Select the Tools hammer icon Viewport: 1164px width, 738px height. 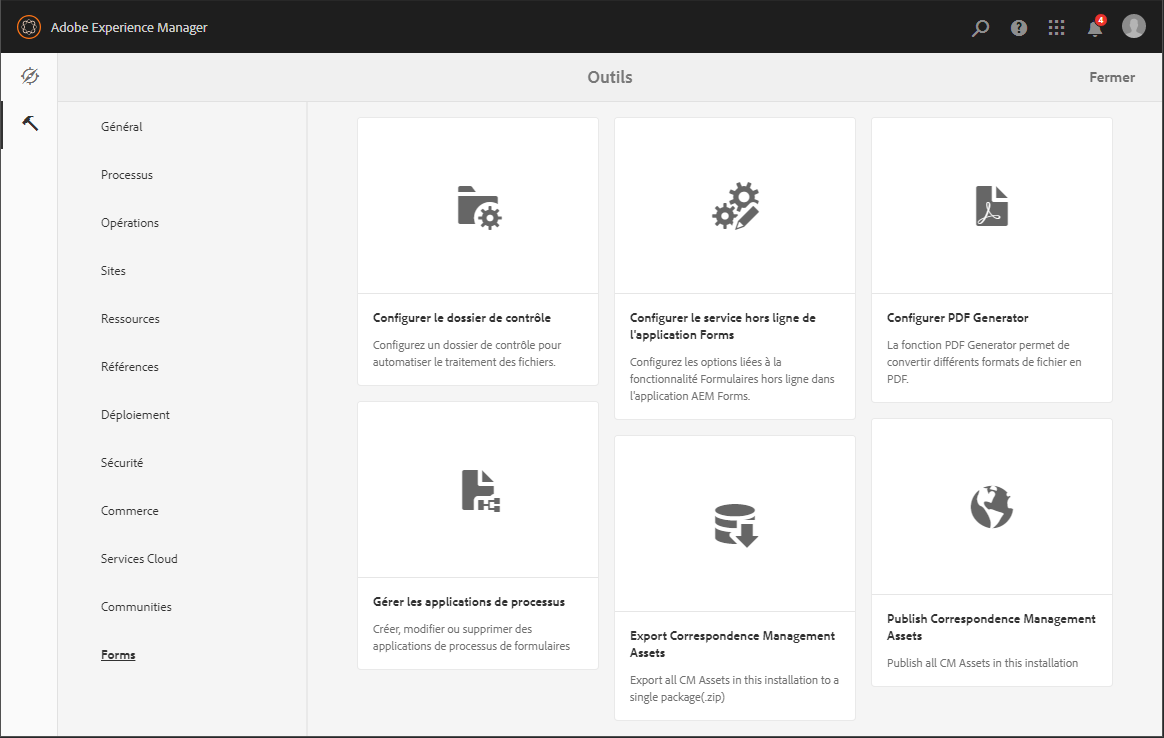tap(30, 123)
